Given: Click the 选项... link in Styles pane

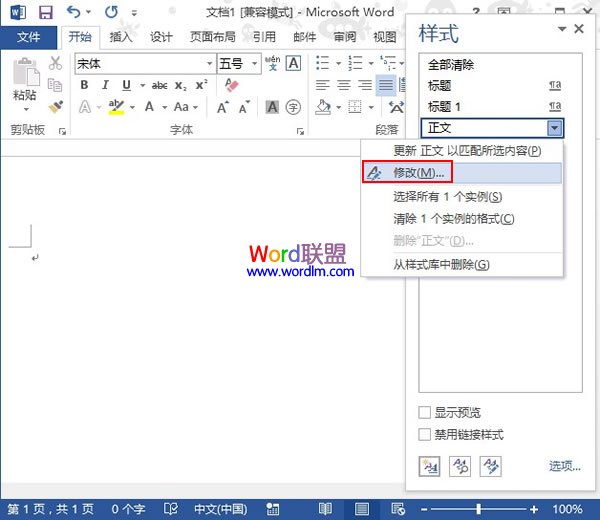Looking at the screenshot, I should (564, 466).
